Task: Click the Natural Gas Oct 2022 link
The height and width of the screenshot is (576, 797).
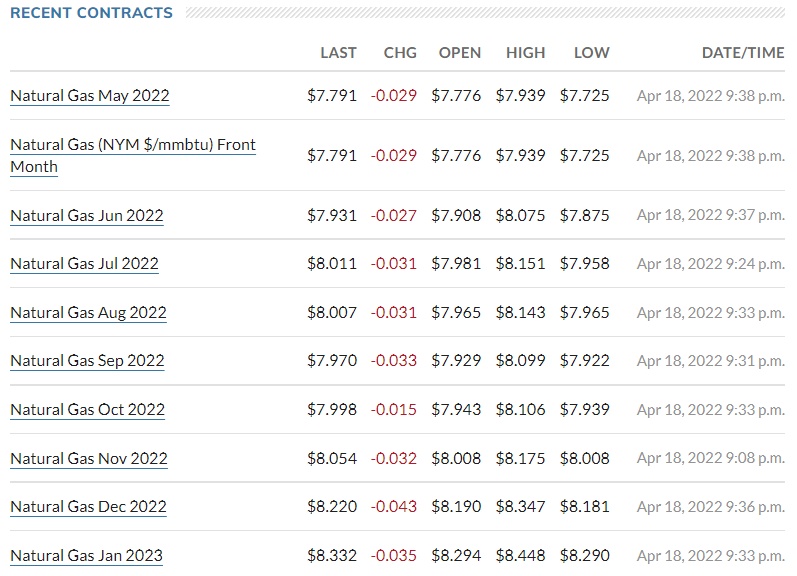Action: coord(87,410)
